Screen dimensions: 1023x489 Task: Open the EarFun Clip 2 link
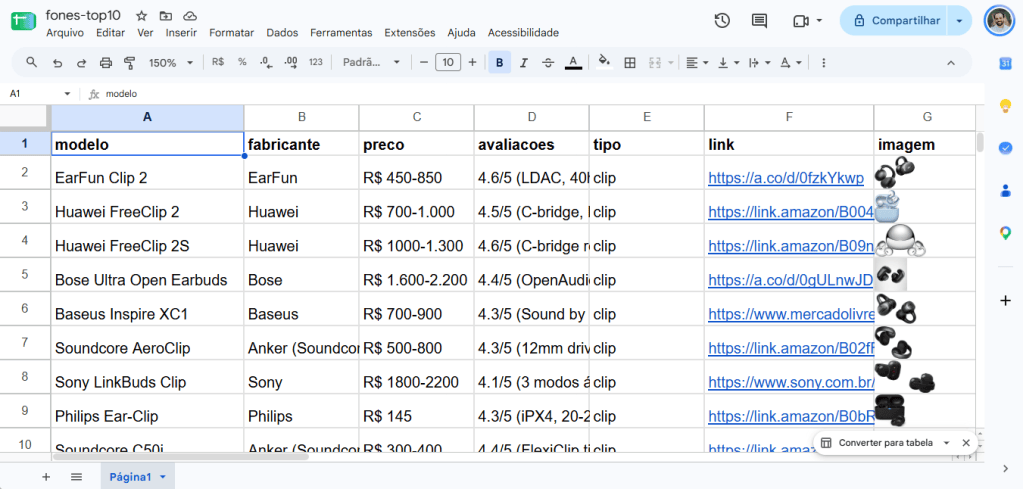pyautogui.click(x=786, y=178)
